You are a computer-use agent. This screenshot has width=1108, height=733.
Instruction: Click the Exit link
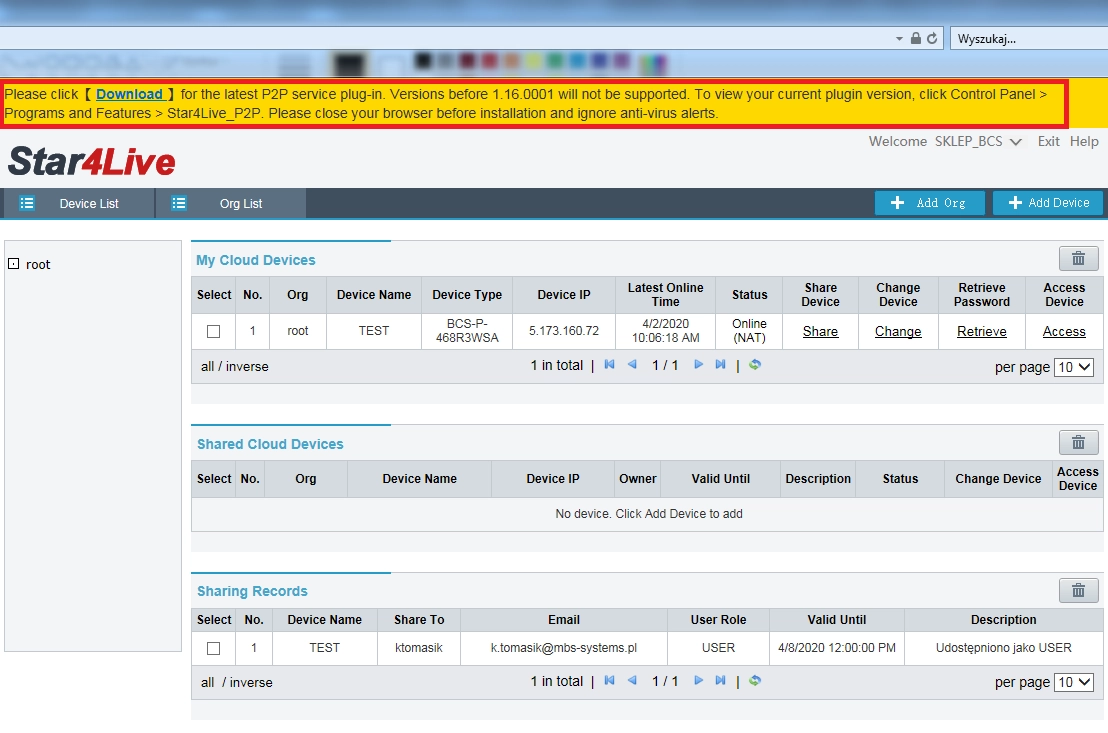1048,141
